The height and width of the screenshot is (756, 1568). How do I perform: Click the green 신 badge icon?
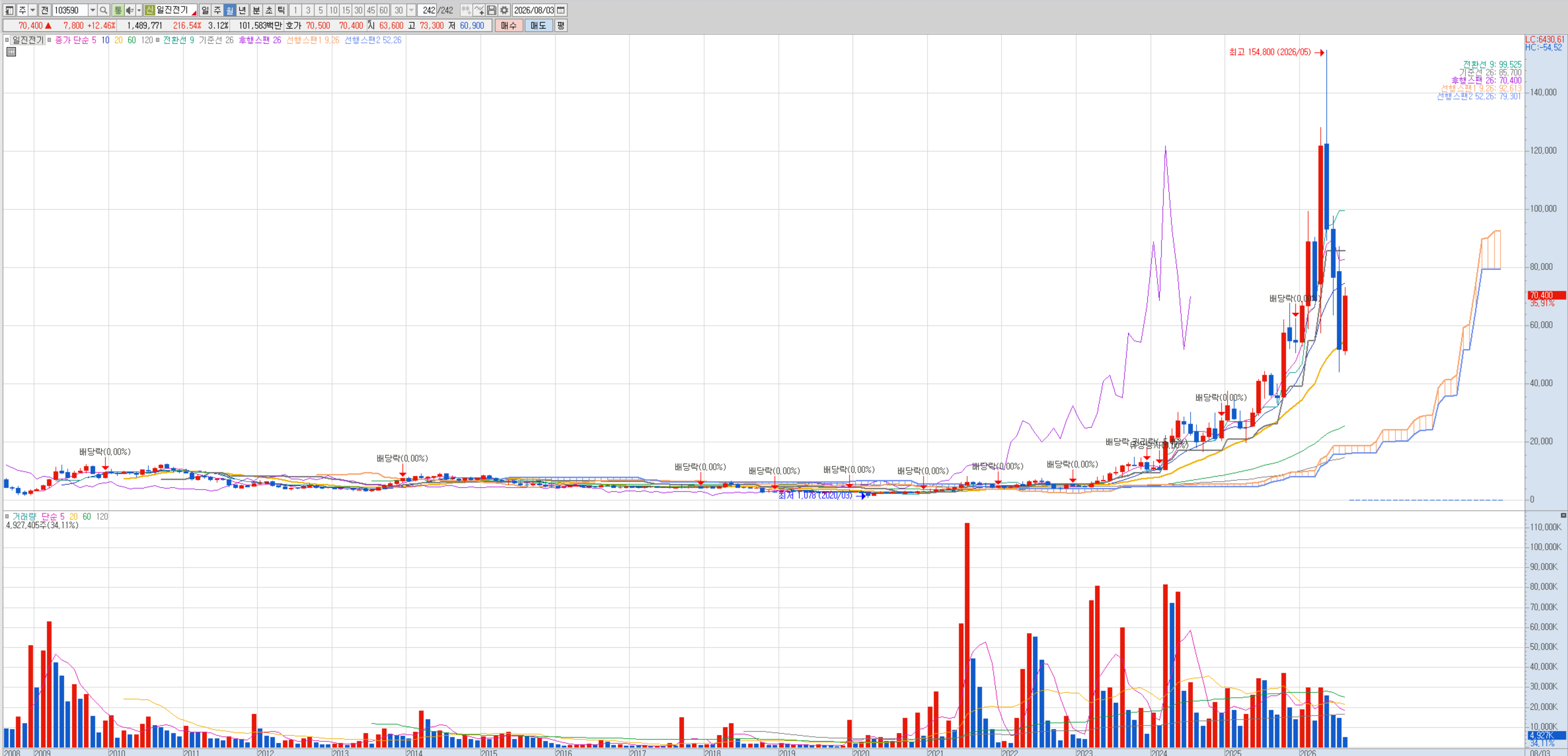(x=150, y=10)
